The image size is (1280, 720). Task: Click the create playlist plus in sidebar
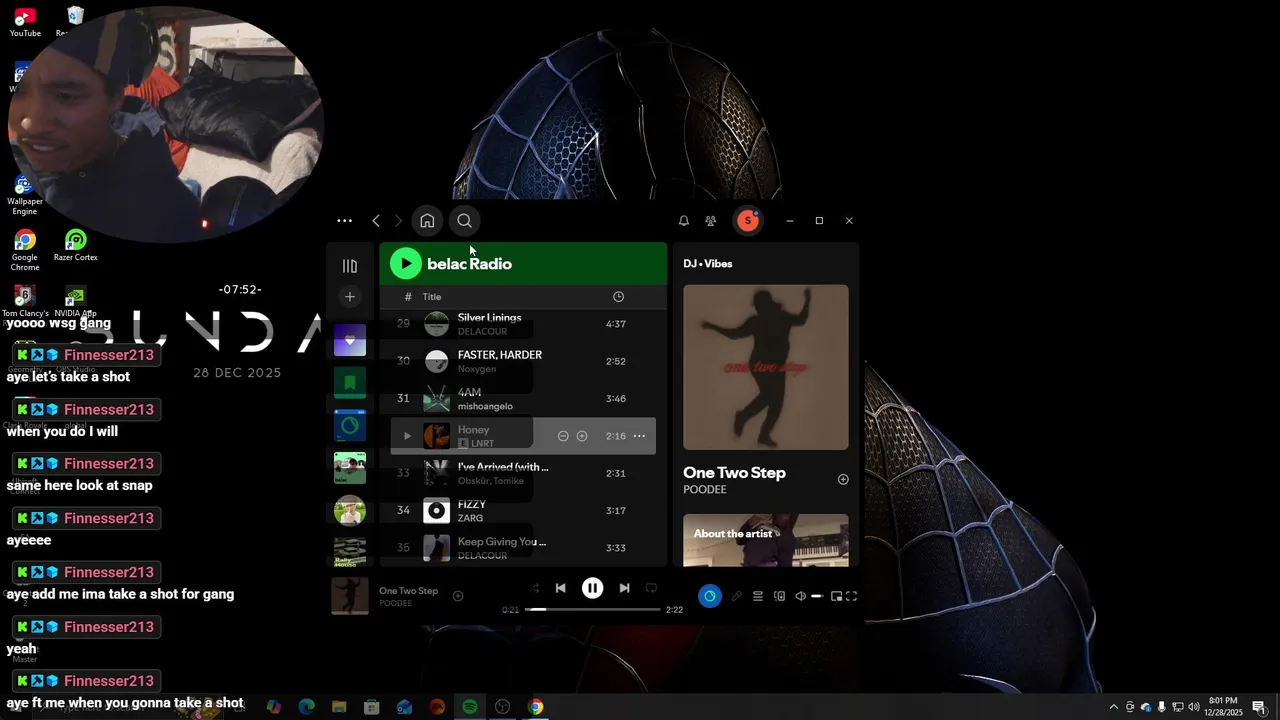pyautogui.click(x=349, y=297)
